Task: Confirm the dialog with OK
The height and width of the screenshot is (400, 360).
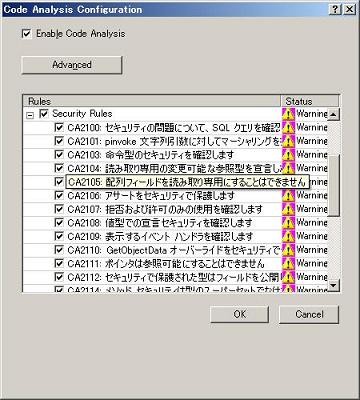Action: point(240,314)
